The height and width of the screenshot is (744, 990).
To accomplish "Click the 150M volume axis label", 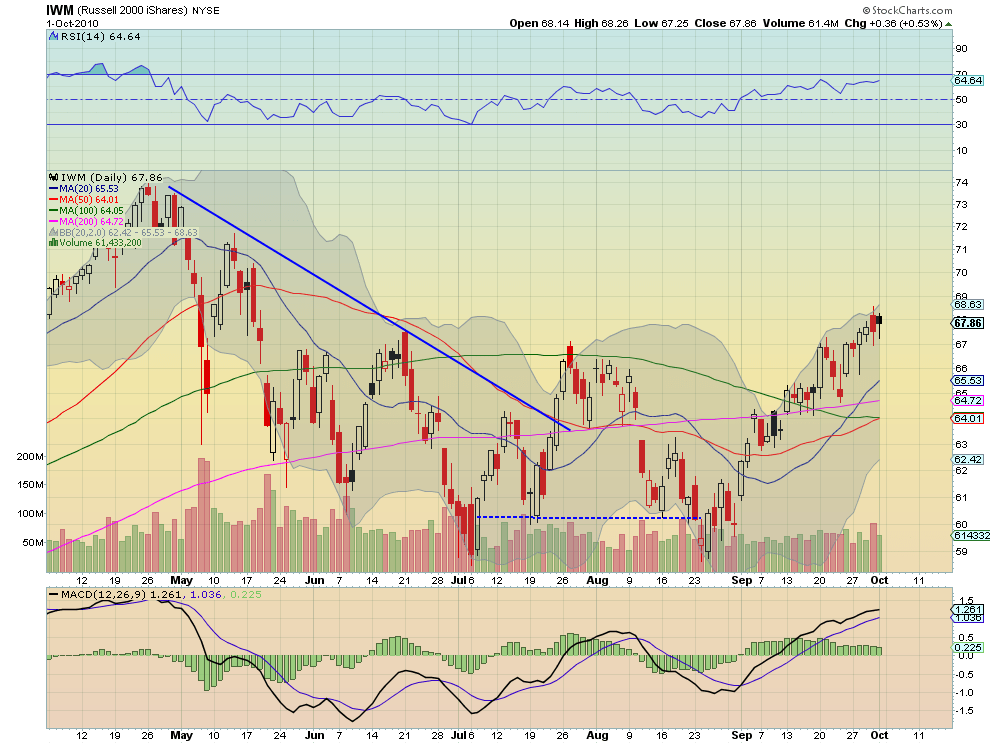I will pyautogui.click(x=29, y=485).
